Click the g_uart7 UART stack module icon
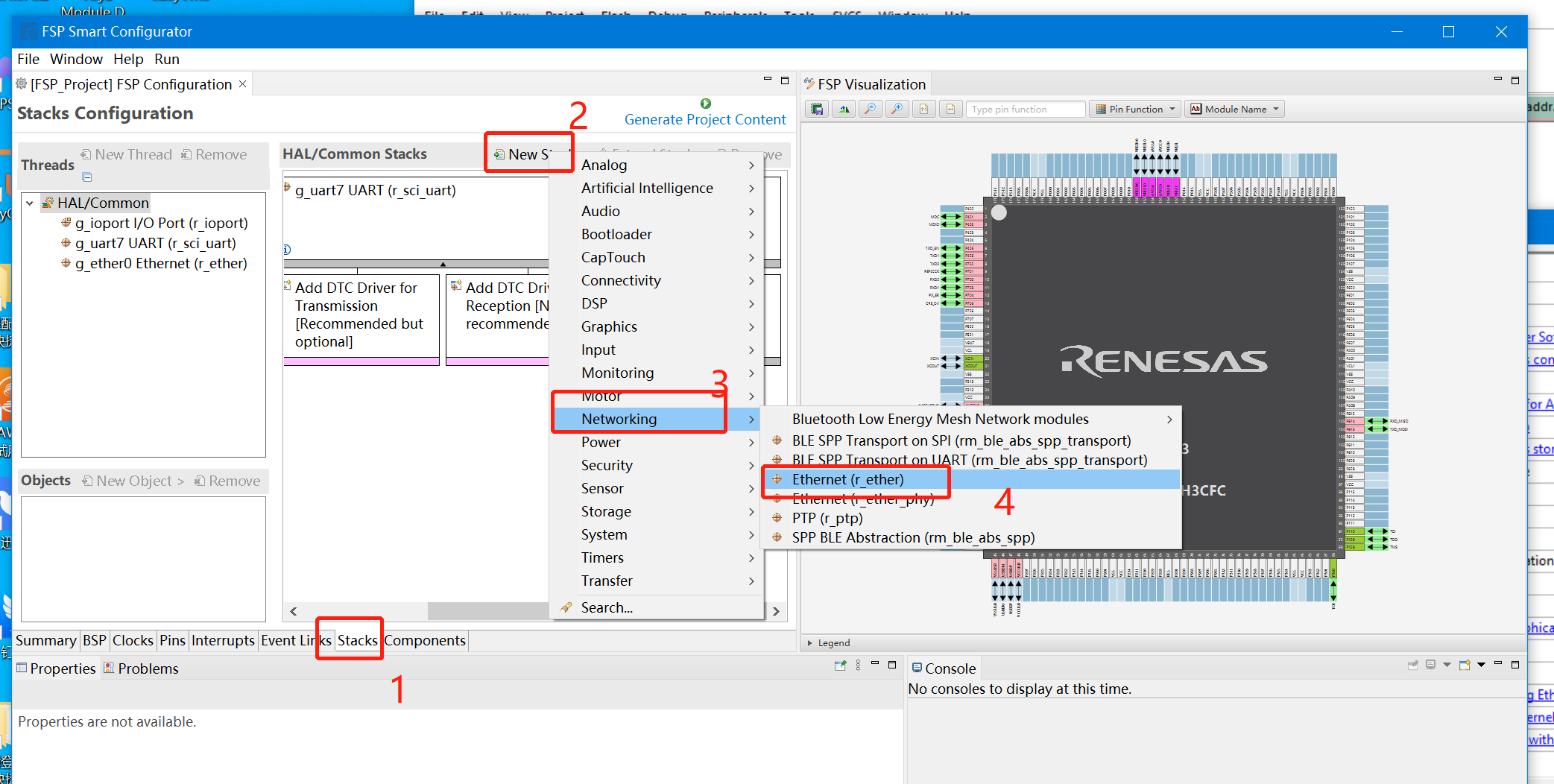The image size is (1554, 784). 288,187
